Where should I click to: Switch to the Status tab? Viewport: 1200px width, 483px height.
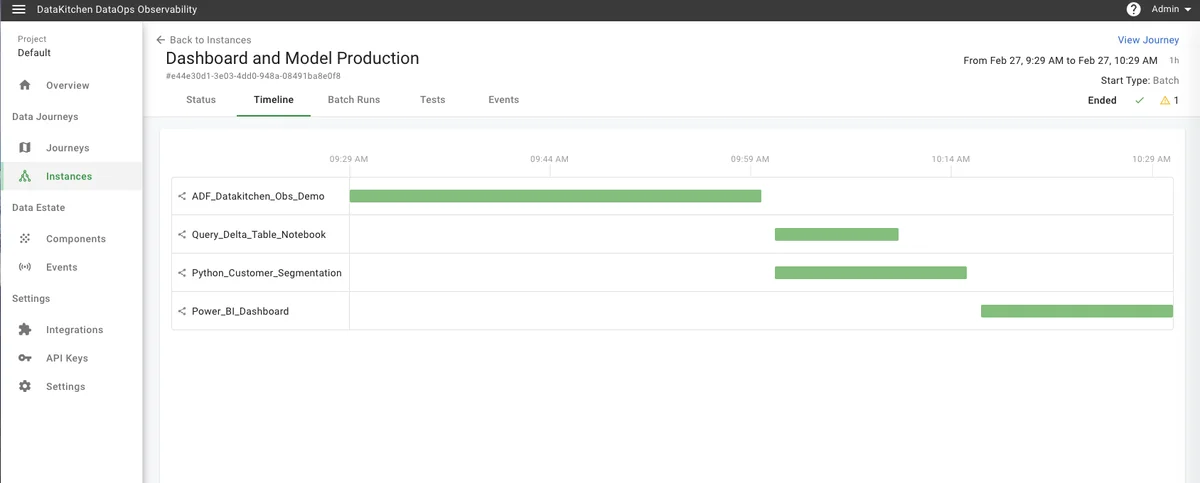point(201,100)
